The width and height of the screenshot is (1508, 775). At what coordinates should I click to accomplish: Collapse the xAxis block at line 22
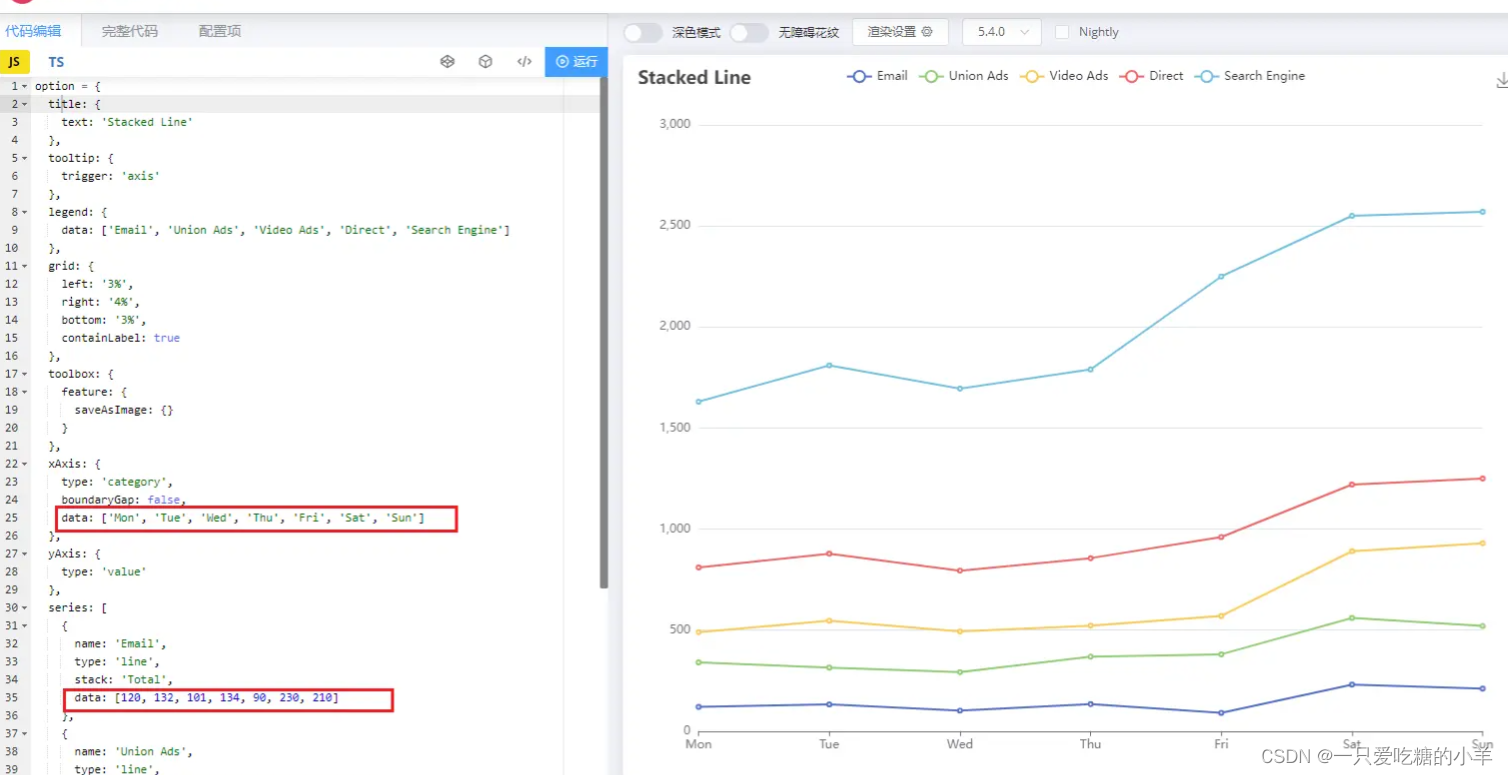tap(25, 464)
